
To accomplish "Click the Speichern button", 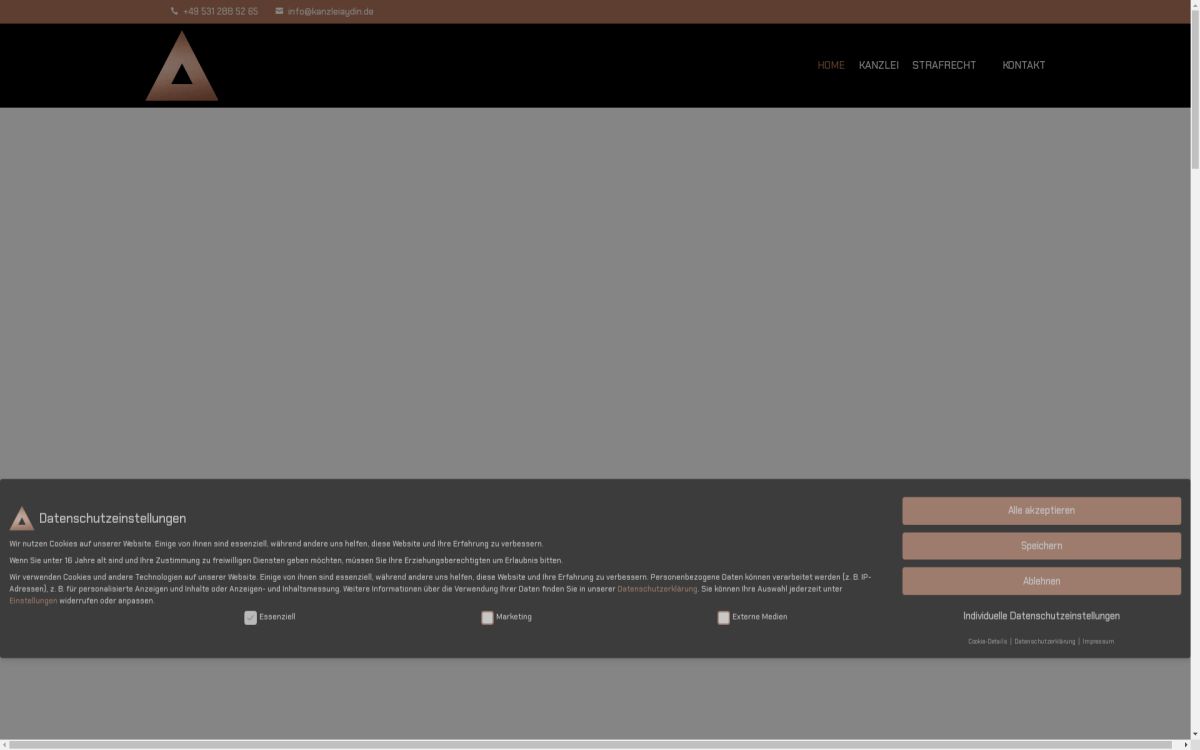I will coord(1041,546).
